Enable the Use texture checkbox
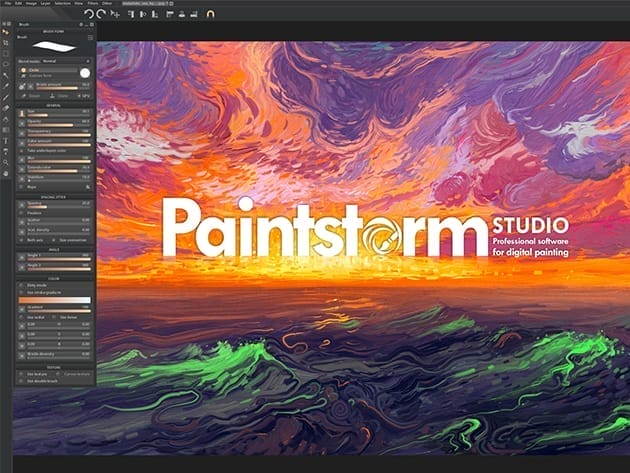630x473 pixels. [x=21, y=375]
